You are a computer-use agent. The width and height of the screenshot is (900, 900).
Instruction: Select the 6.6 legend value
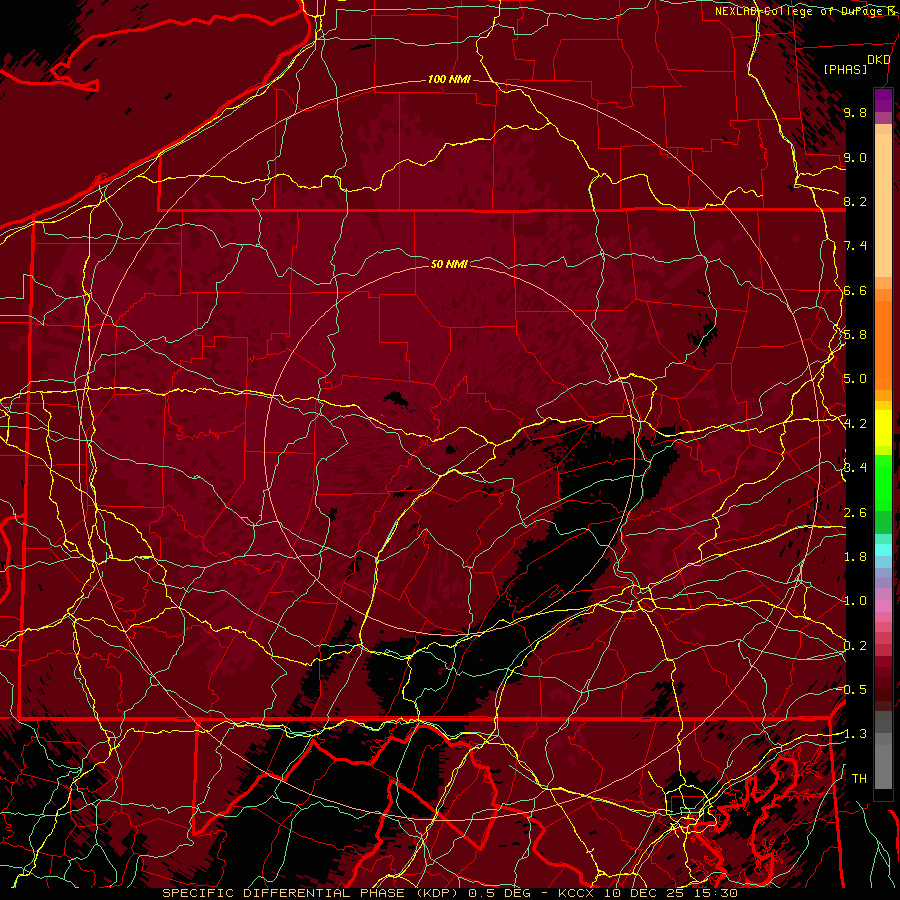point(855,290)
